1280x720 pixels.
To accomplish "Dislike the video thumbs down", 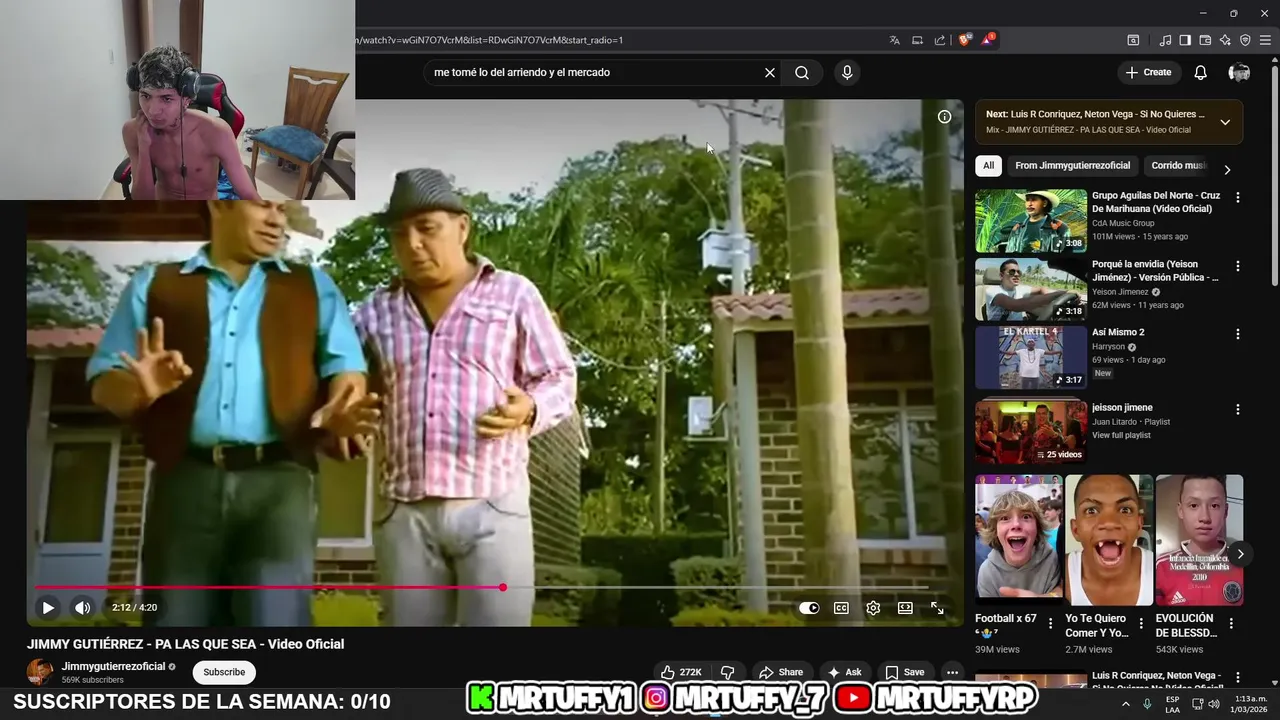I will click(728, 672).
